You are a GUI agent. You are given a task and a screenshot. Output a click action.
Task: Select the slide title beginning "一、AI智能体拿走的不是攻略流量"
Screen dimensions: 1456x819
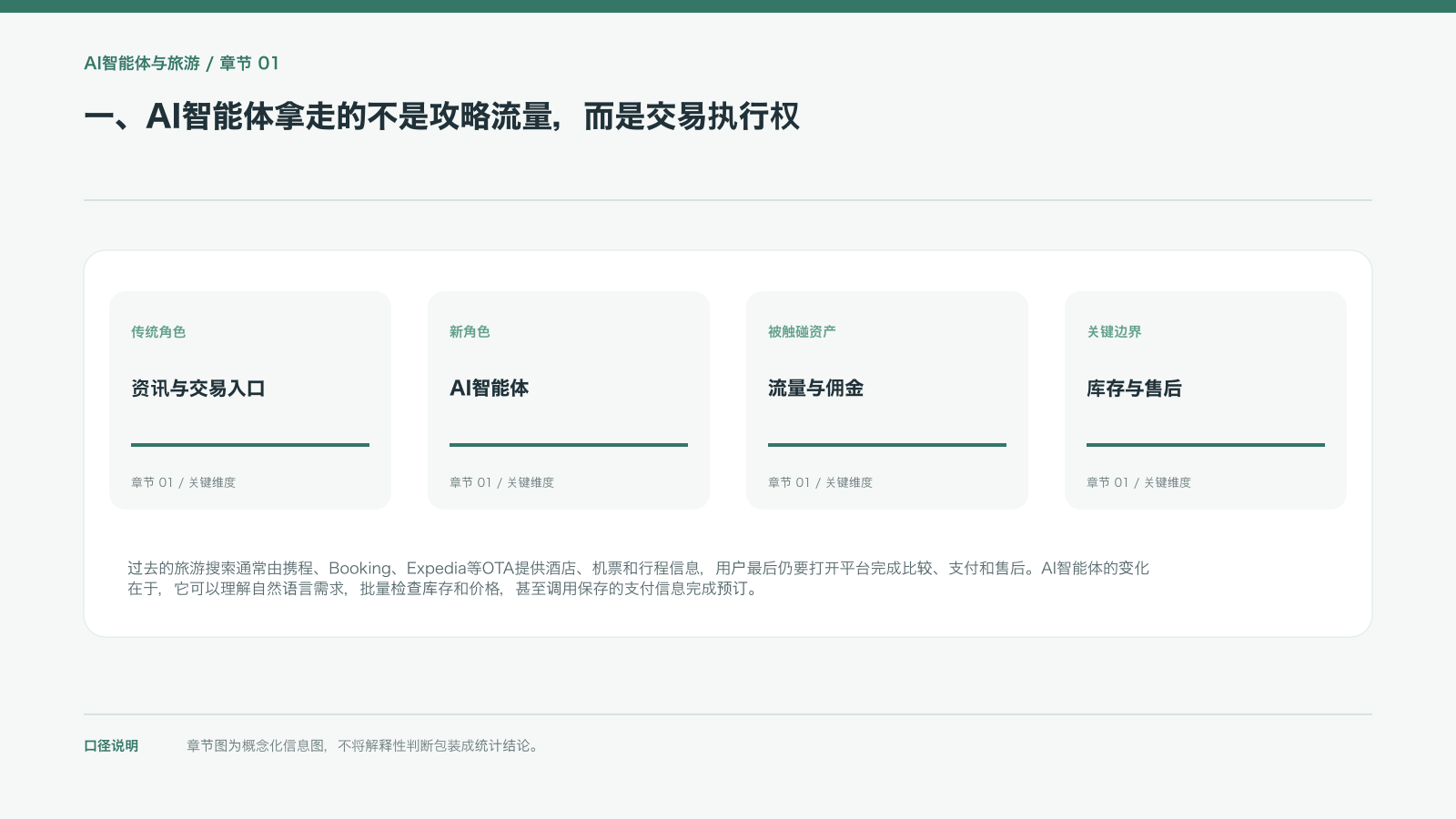point(441,116)
